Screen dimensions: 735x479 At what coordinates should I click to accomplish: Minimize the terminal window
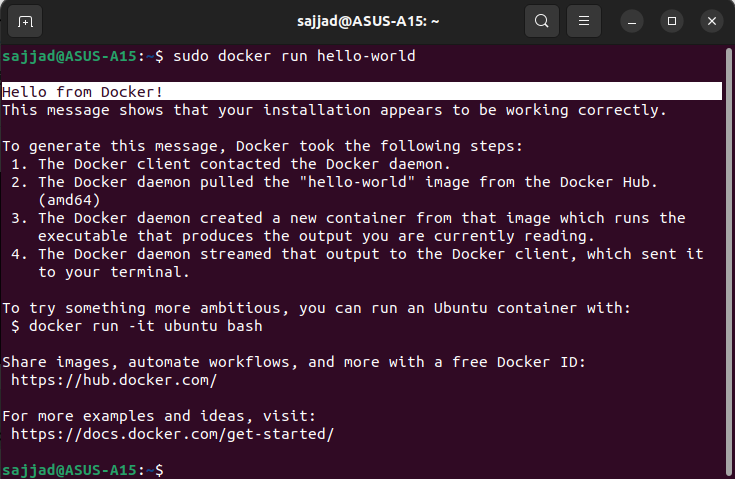click(632, 22)
